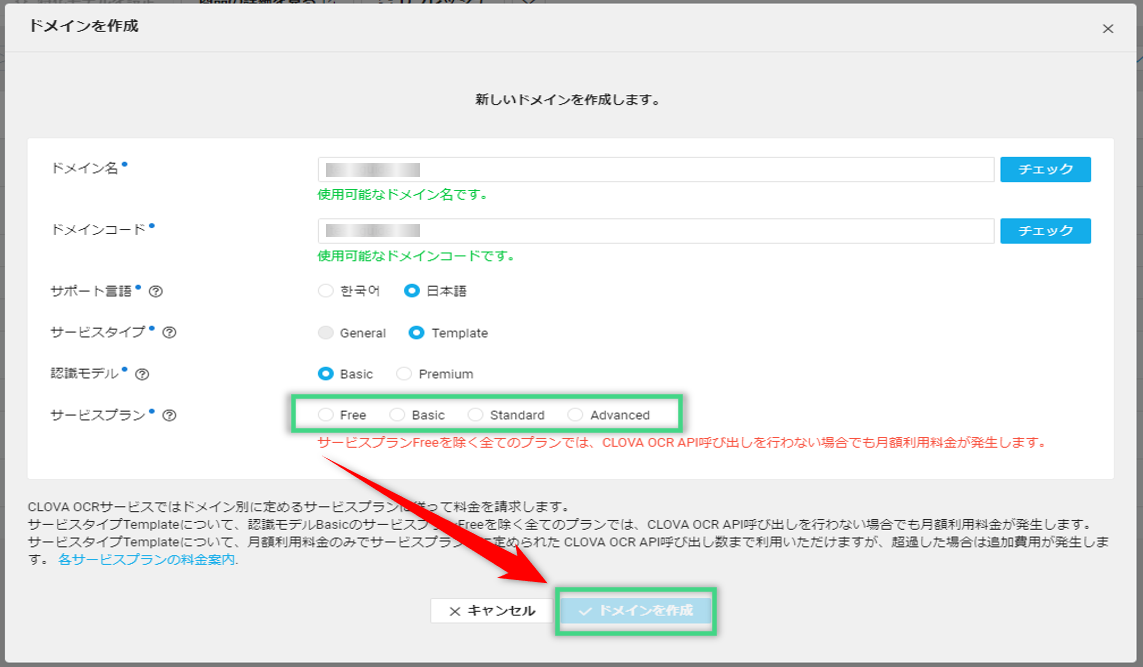Select Premium recognition model option
1143x667 pixels.
point(404,374)
